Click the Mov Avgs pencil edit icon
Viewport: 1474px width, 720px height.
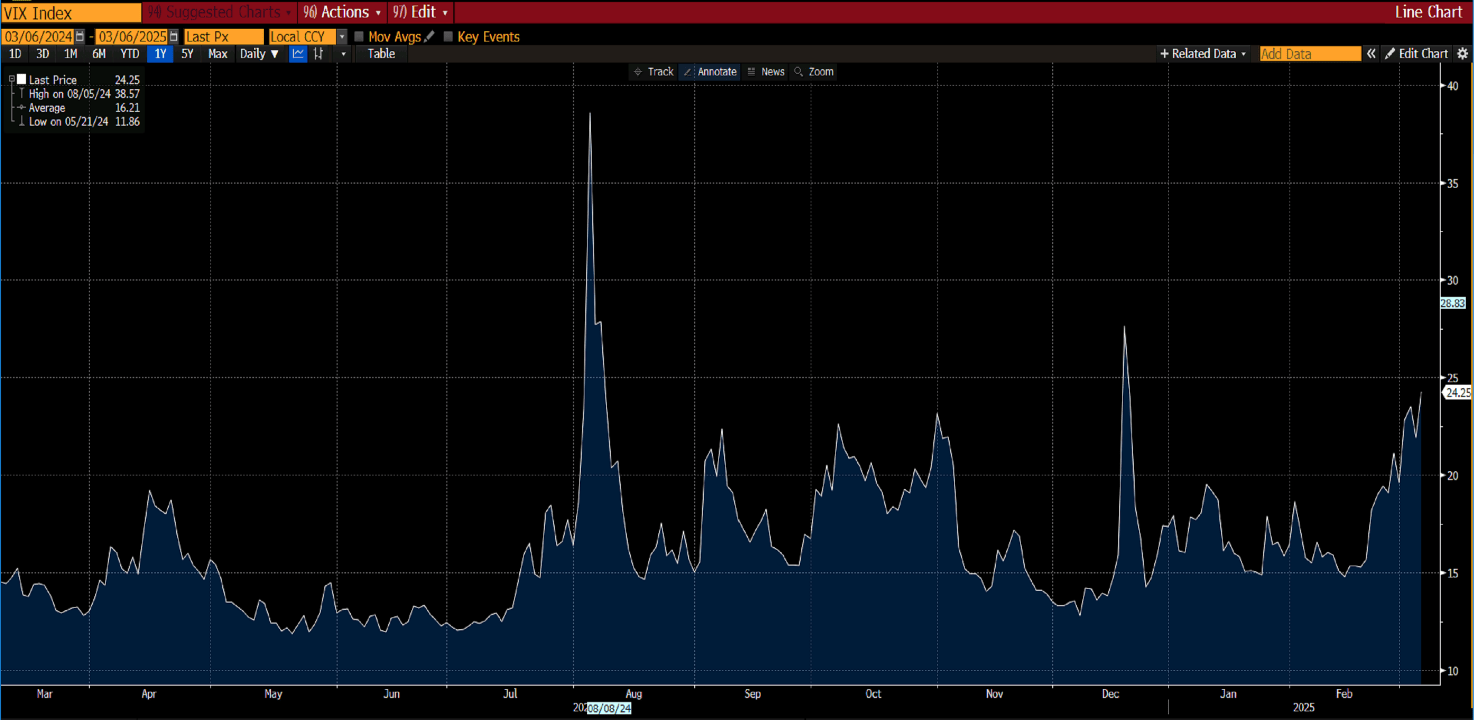[x=429, y=37]
